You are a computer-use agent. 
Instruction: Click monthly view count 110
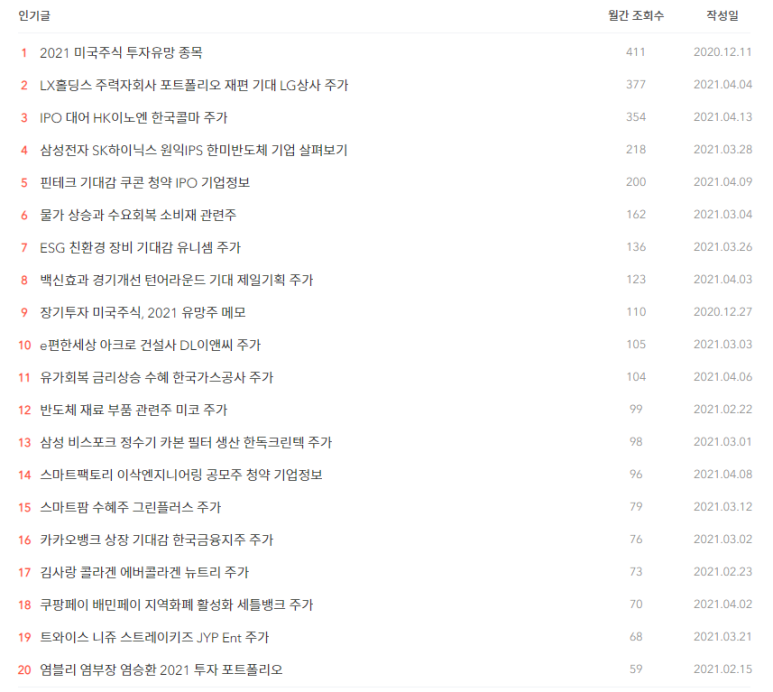tap(636, 312)
